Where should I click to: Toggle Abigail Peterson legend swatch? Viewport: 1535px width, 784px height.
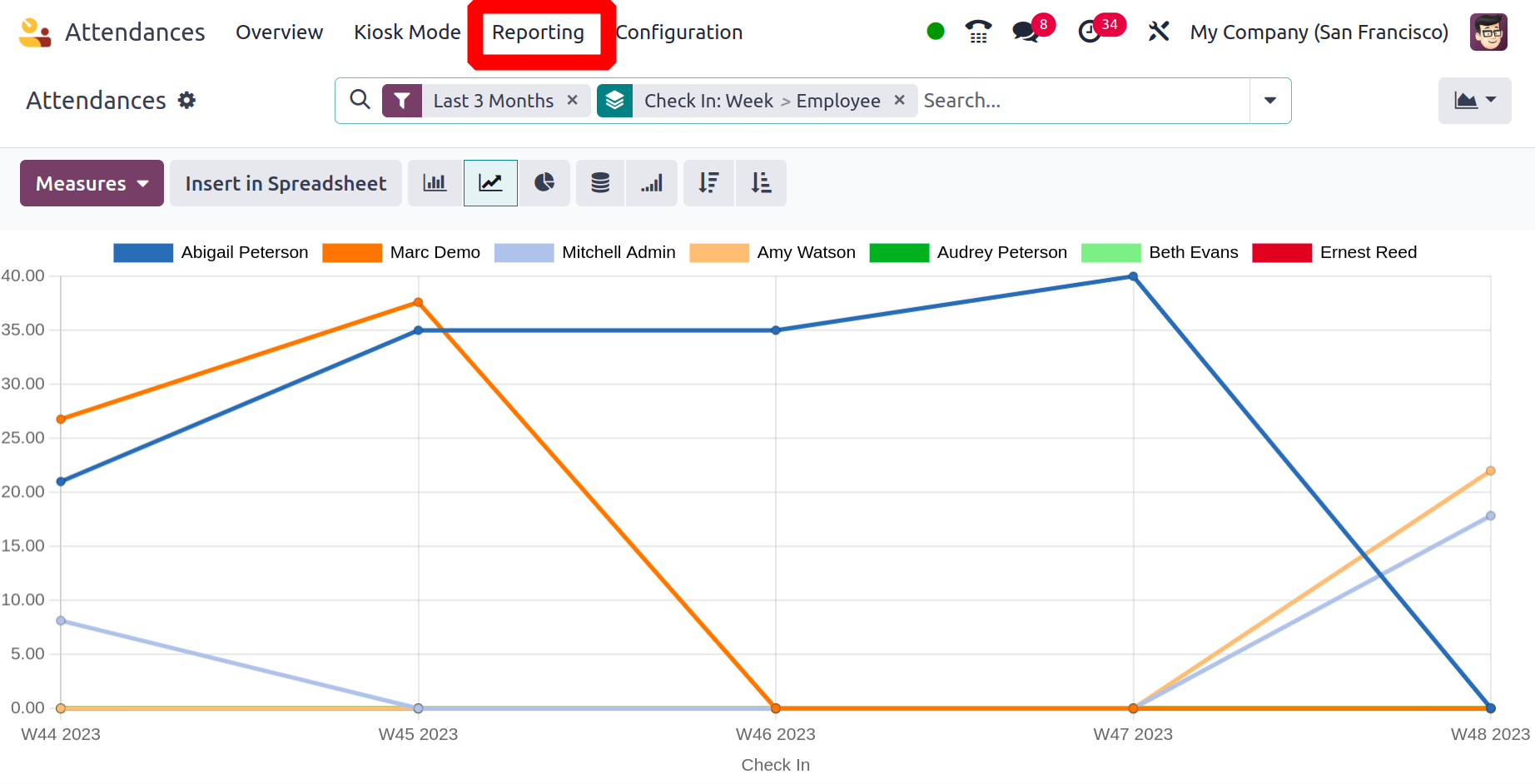click(x=143, y=252)
